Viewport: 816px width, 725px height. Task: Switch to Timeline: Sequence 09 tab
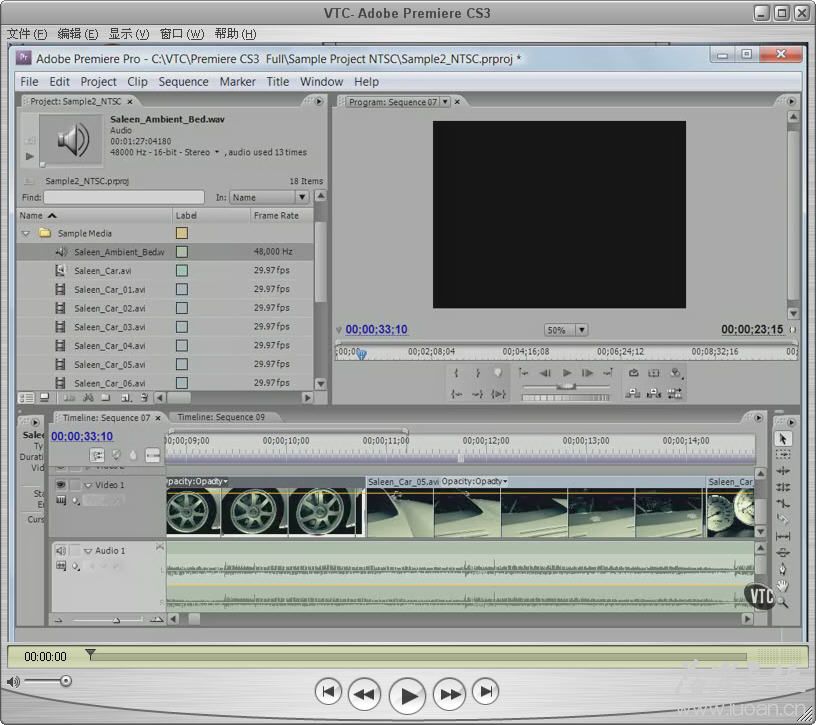coord(221,417)
